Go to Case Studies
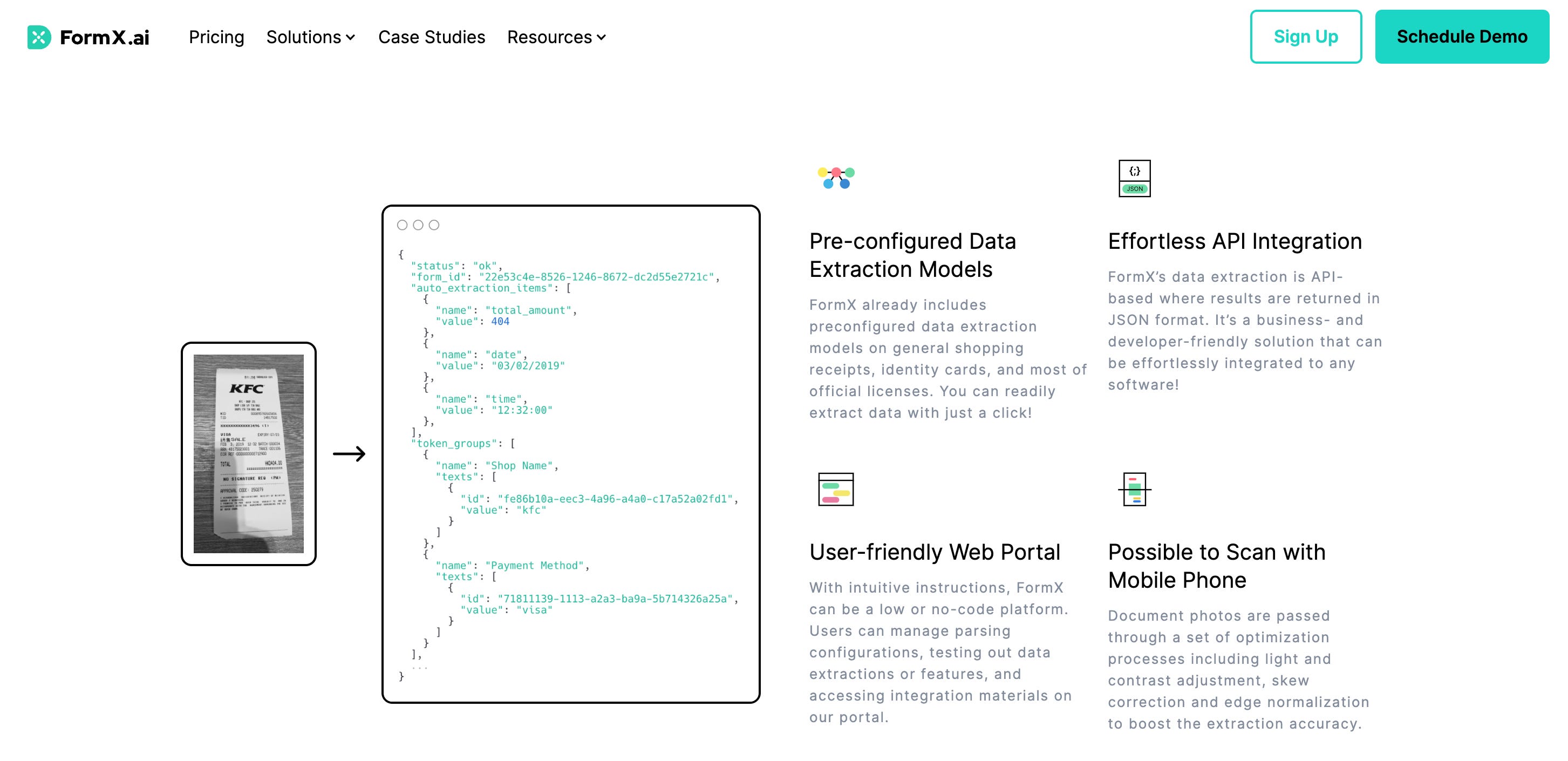The height and width of the screenshot is (761, 1568). tap(431, 37)
